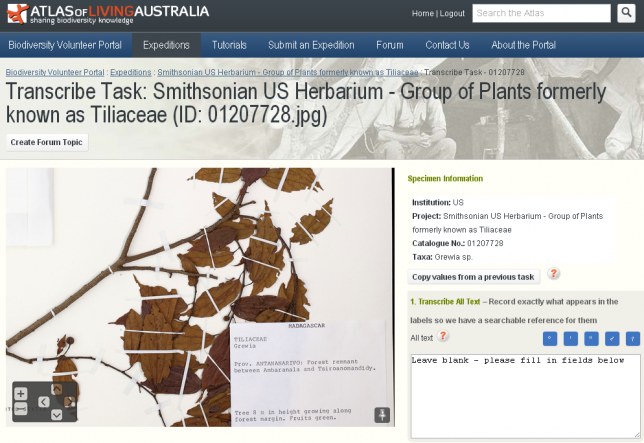The width and height of the screenshot is (644, 443).
Task: Insert double-quote seconds symbol button
Action: point(590,338)
